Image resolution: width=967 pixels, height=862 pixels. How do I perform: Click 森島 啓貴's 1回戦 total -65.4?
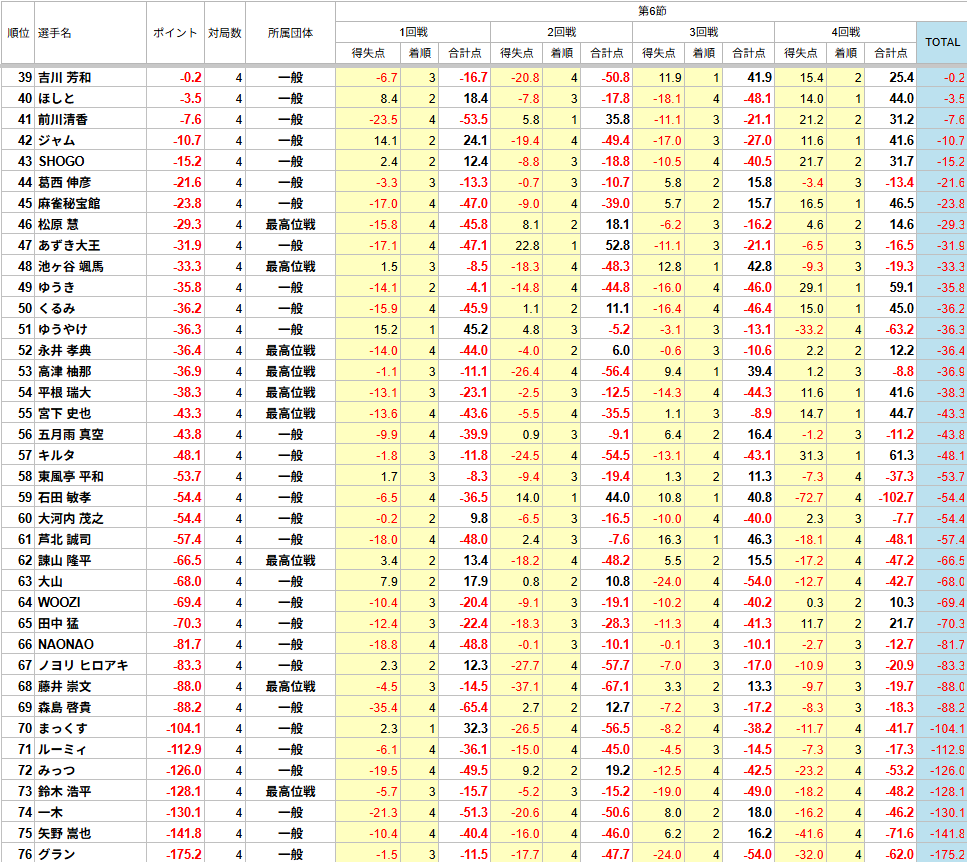pyautogui.click(x=474, y=707)
